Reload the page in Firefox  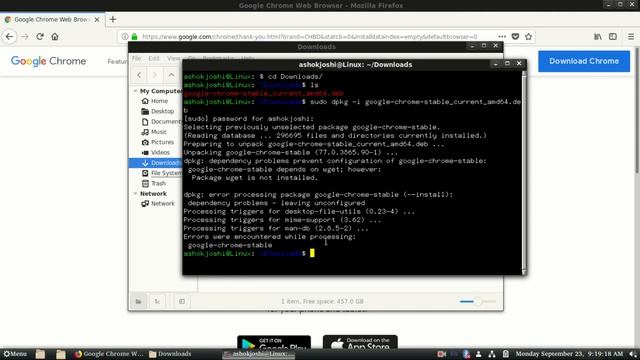tap(40, 37)
